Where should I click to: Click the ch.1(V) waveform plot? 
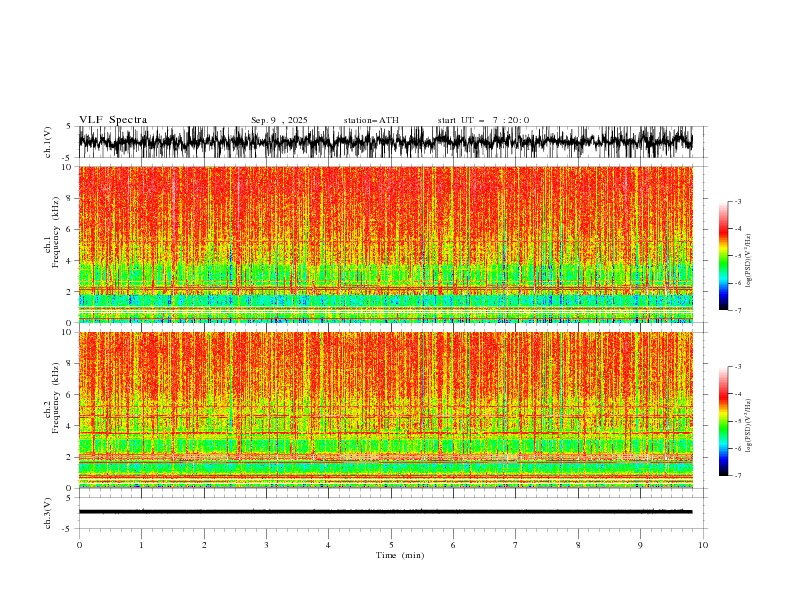tap(385, 142)
